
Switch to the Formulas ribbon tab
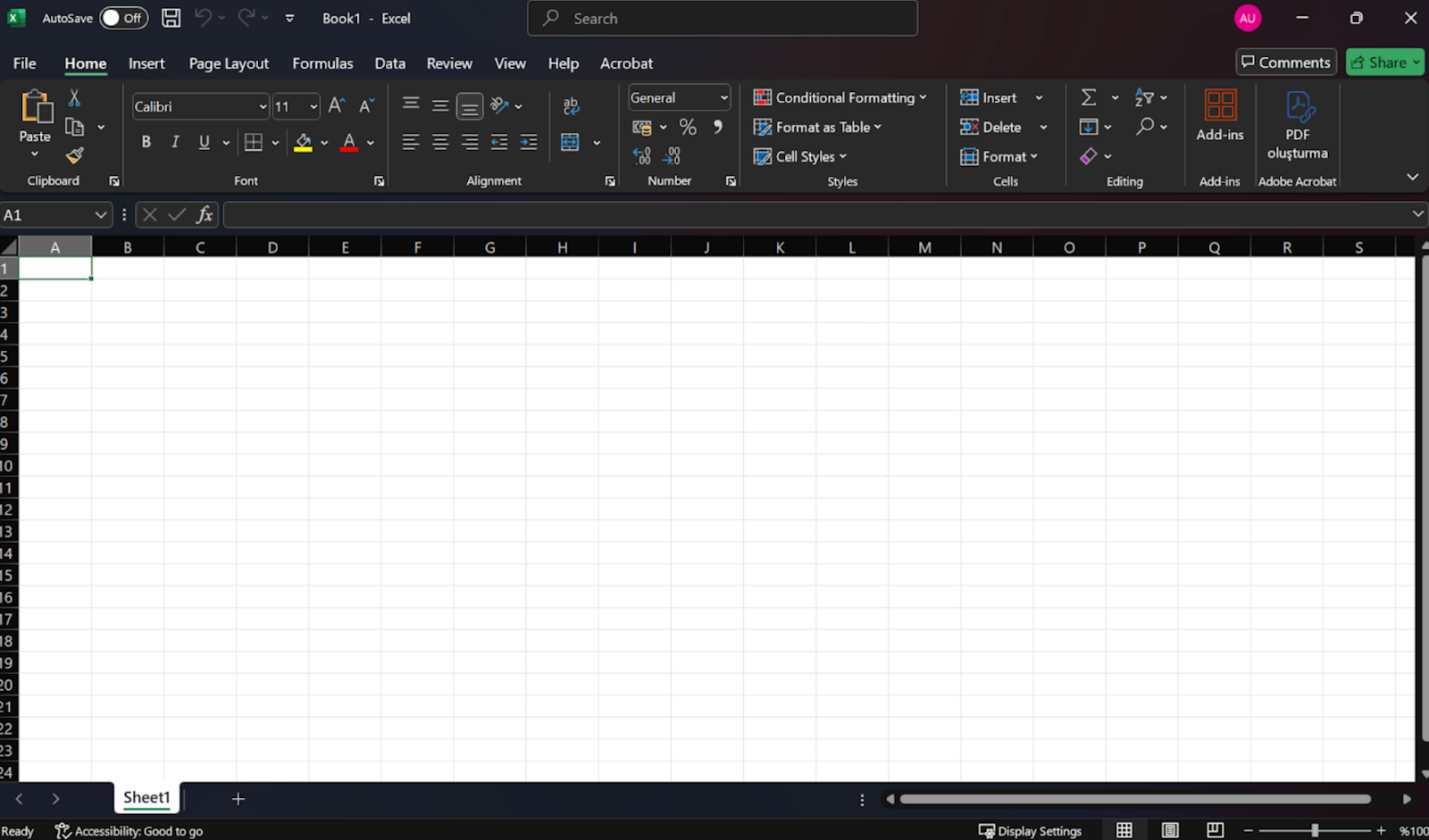(322, 63)
